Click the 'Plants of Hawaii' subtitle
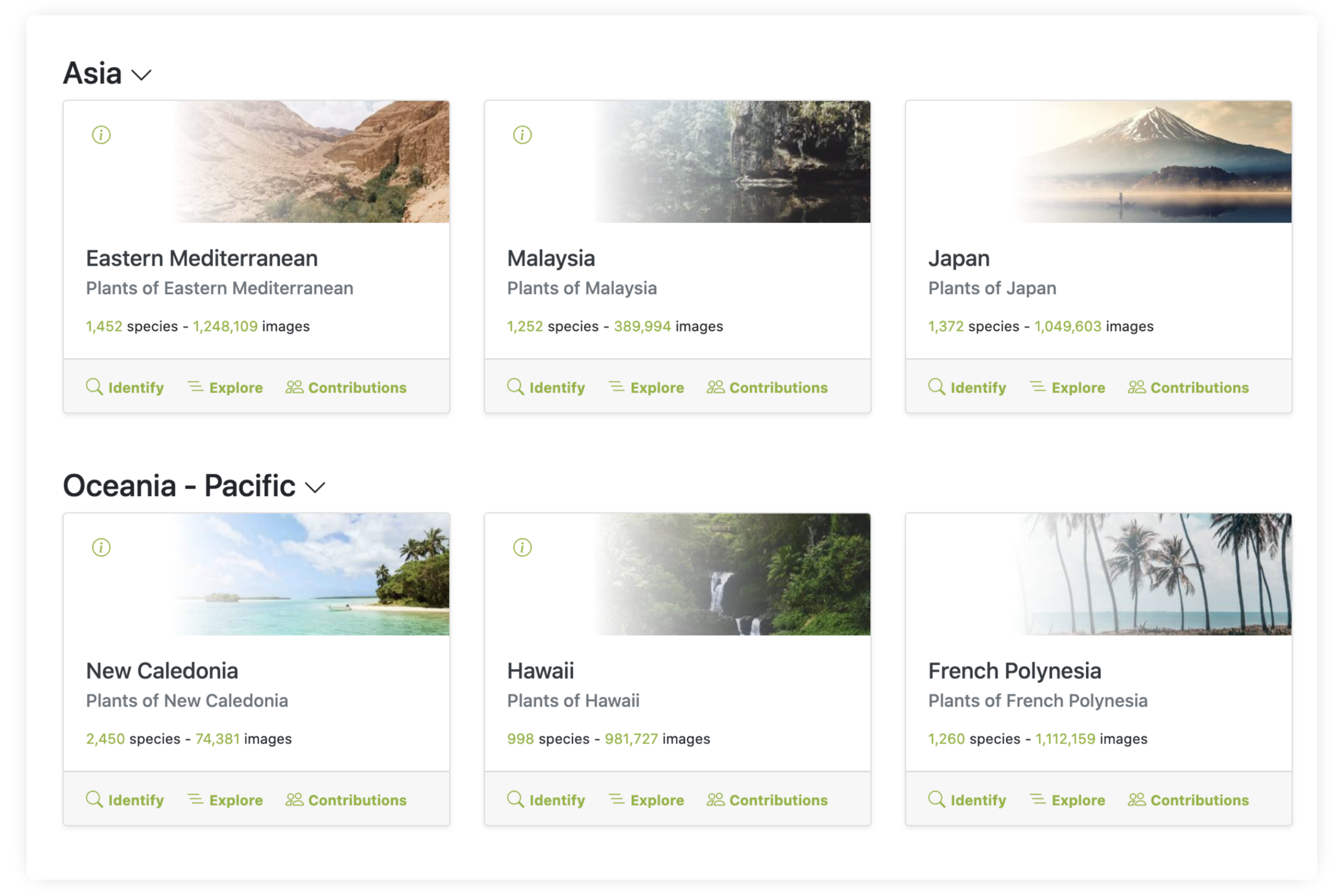The image size is (1344, 896). tap(573, 701)
